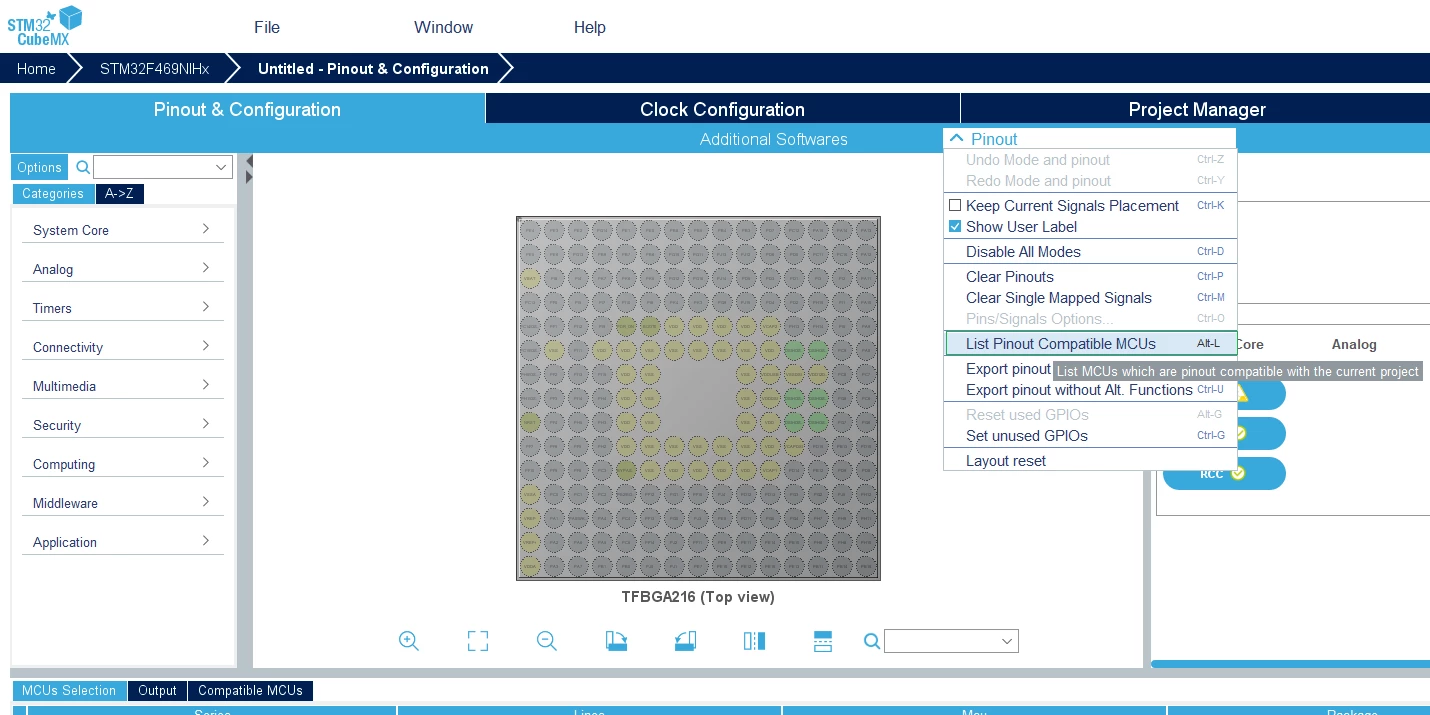The height and width of the screenshot is (715, 1430).
Task: Open the pin search dropdown below chip
Action: [x=1007, y=641]
